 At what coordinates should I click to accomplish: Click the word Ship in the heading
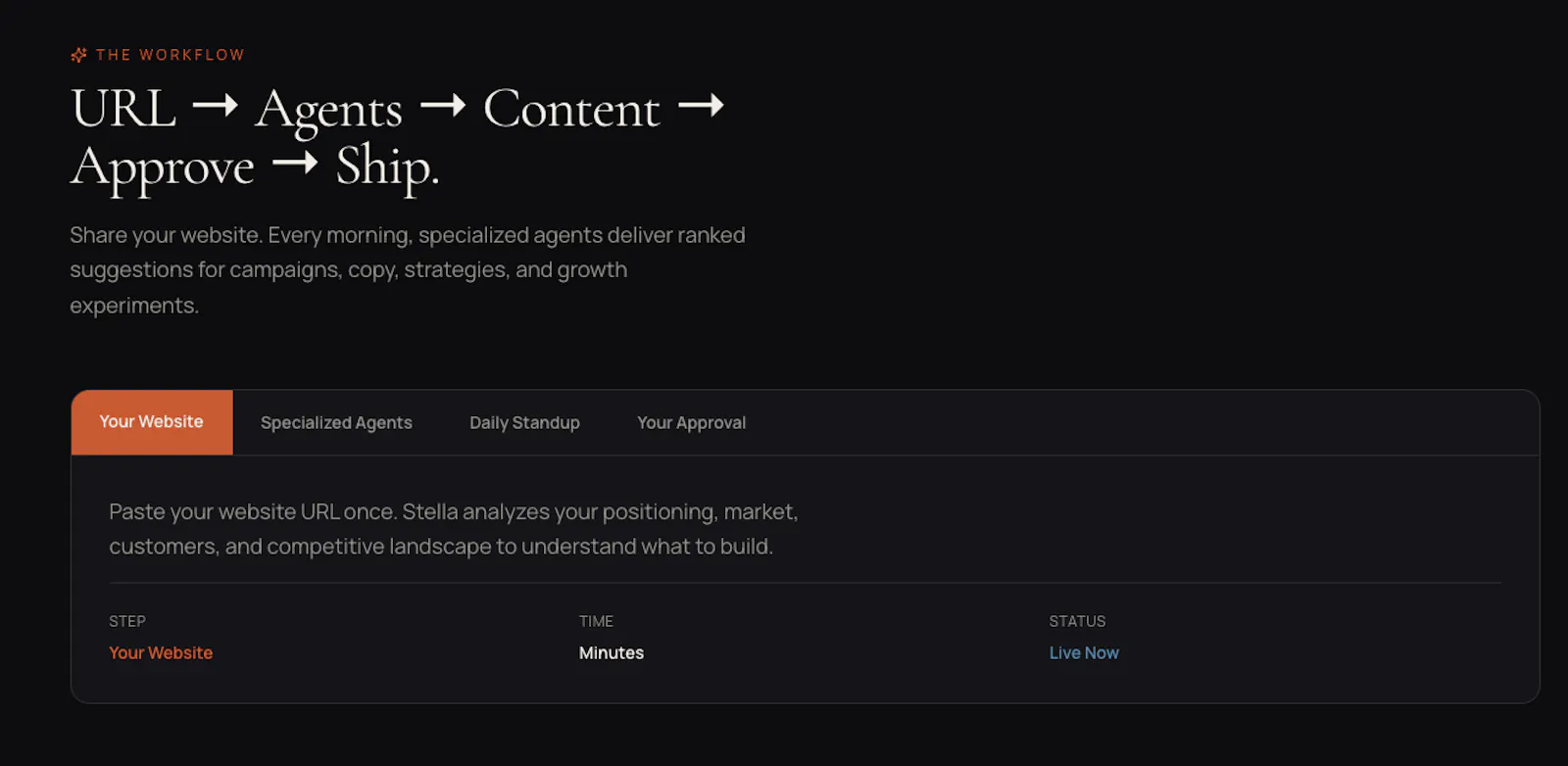coord(385,168)
